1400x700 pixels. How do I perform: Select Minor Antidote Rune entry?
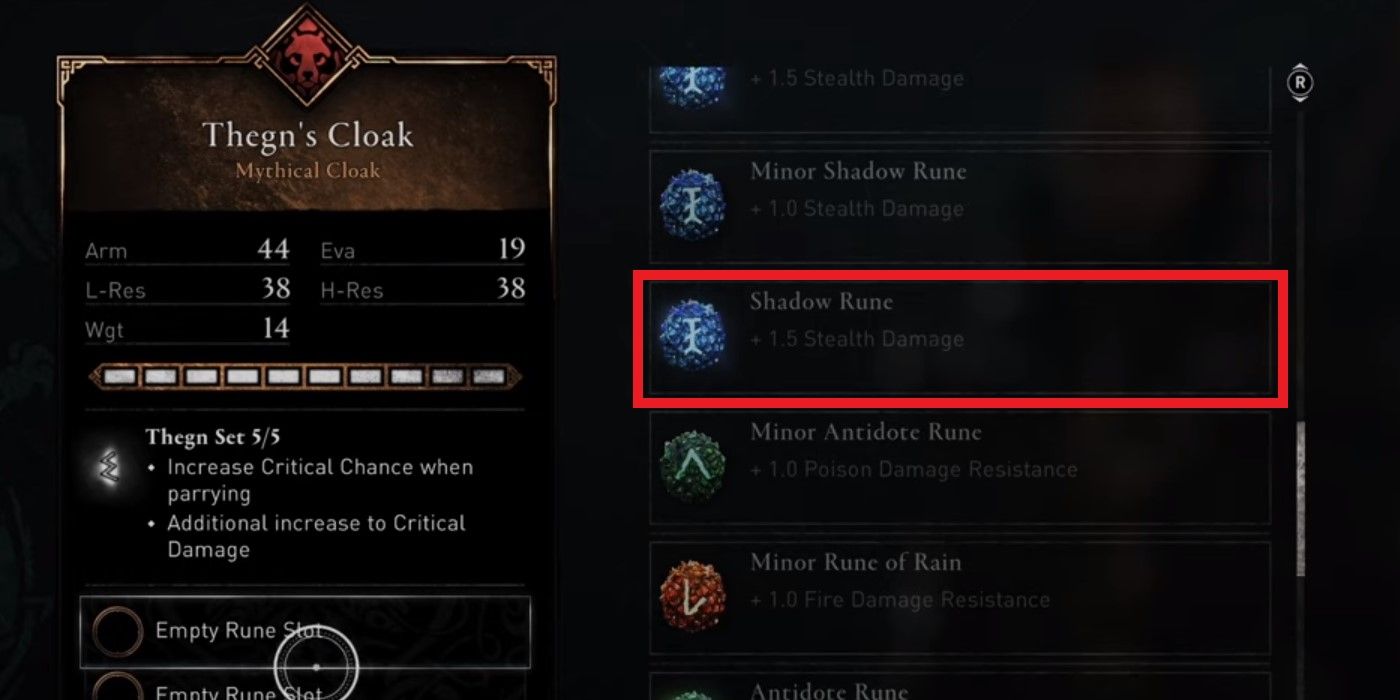pos(960,468)
